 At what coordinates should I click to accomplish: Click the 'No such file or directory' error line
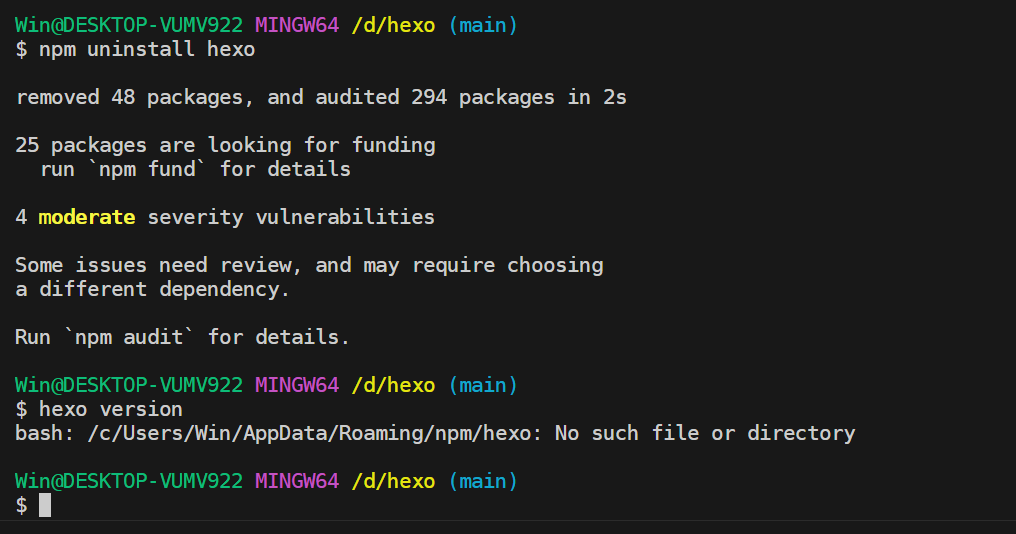(x=435, y=433)
